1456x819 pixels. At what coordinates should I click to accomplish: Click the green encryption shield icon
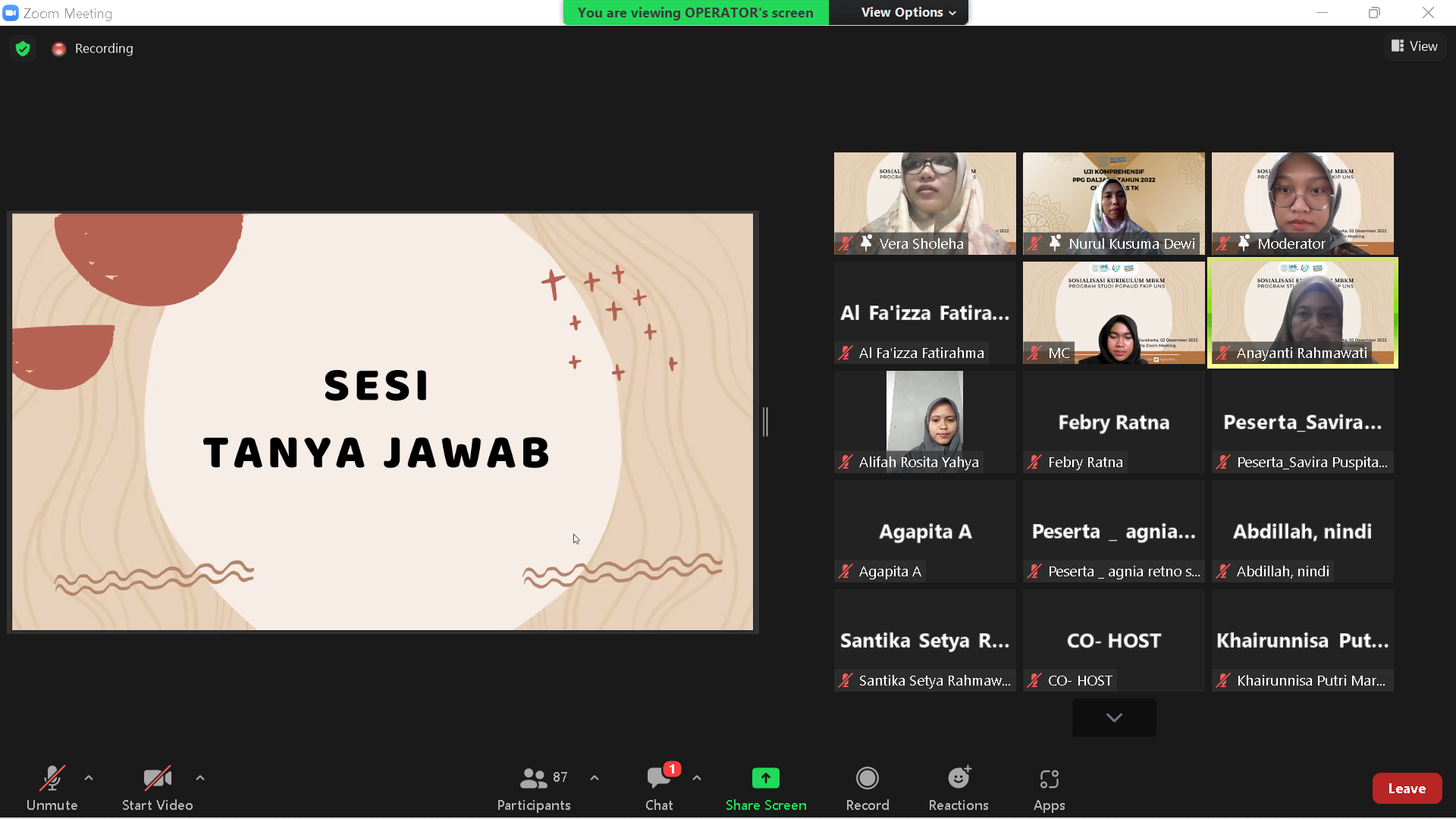tap(23, 49)
